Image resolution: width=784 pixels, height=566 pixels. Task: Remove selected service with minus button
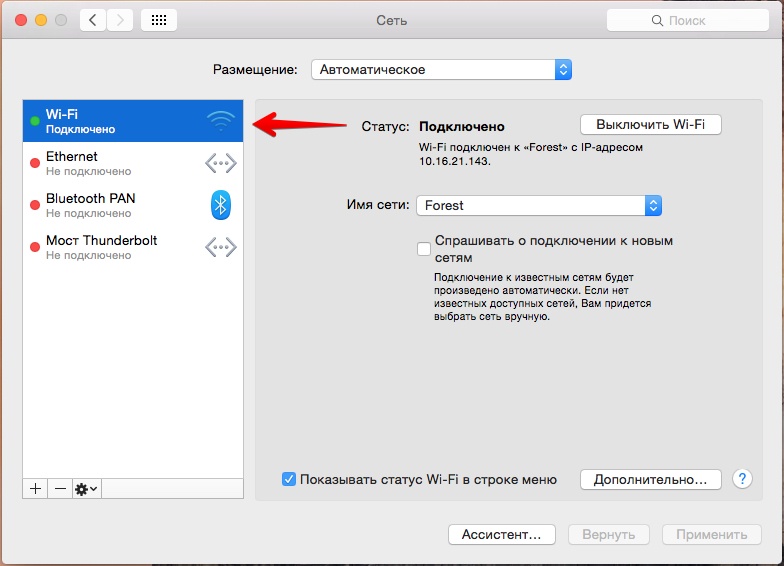pyautogui.click(x=60, y=488)
